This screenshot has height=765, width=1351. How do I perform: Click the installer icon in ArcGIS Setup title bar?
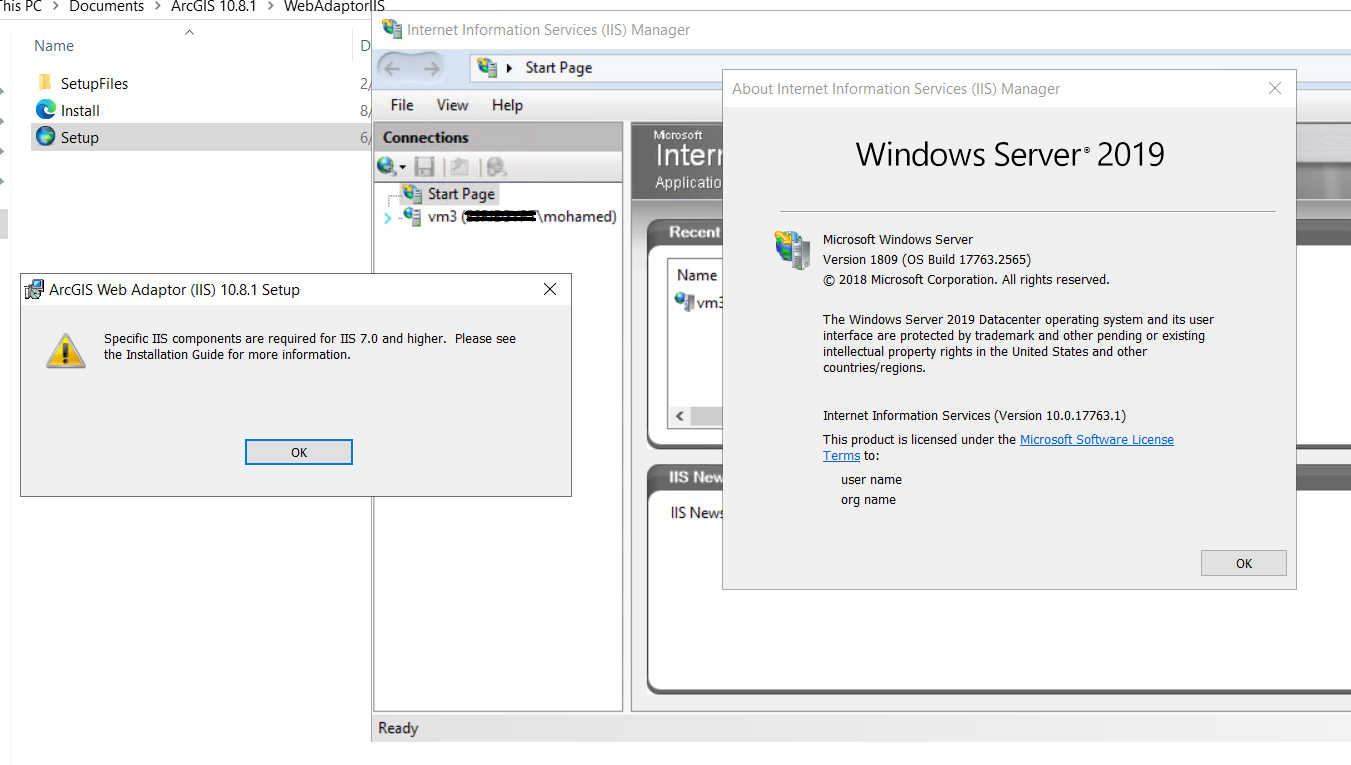pyautogui.click(x=33, y=290)
